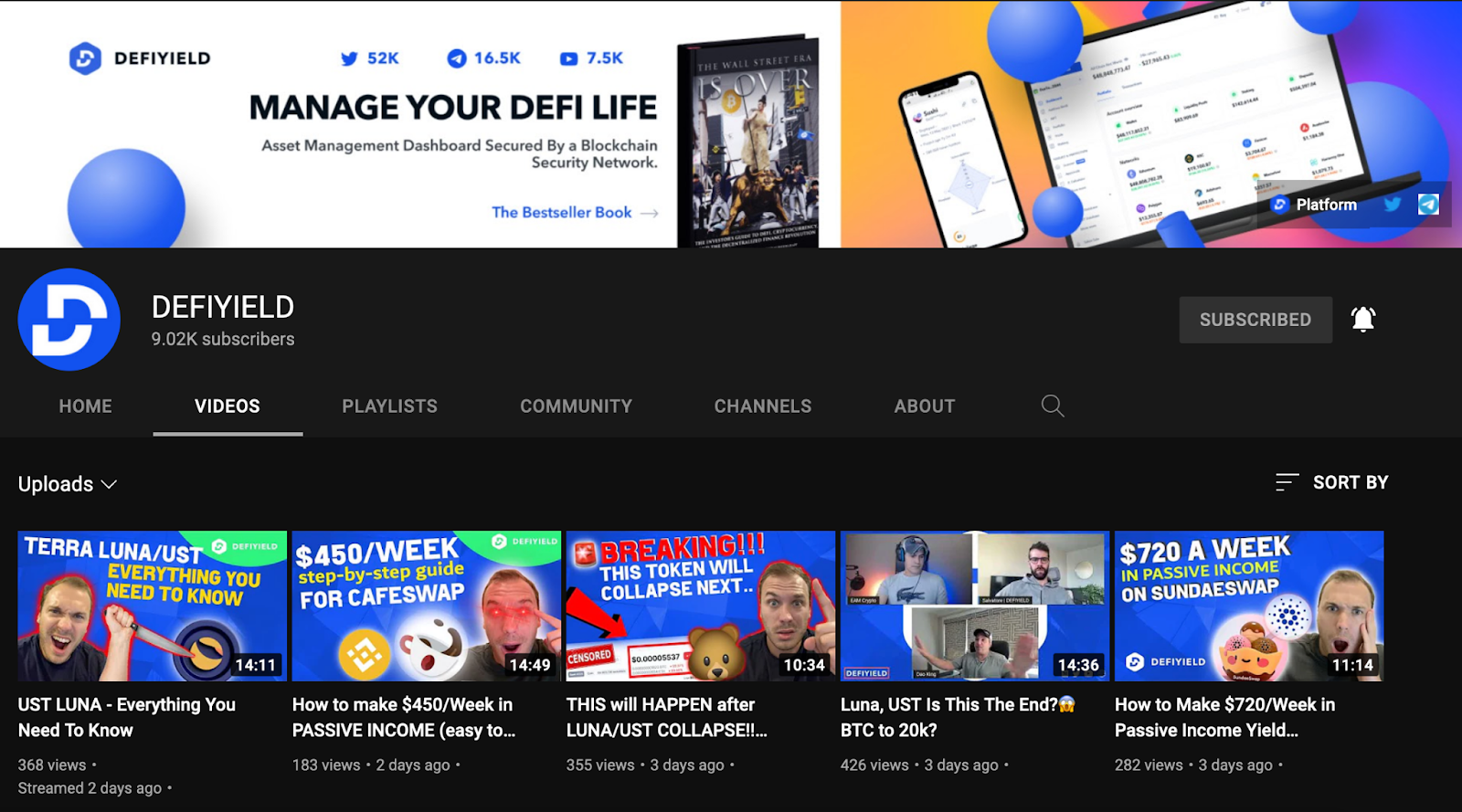Expand the Uploads dropdown
1462x812 pixels.
click(68, 484)
